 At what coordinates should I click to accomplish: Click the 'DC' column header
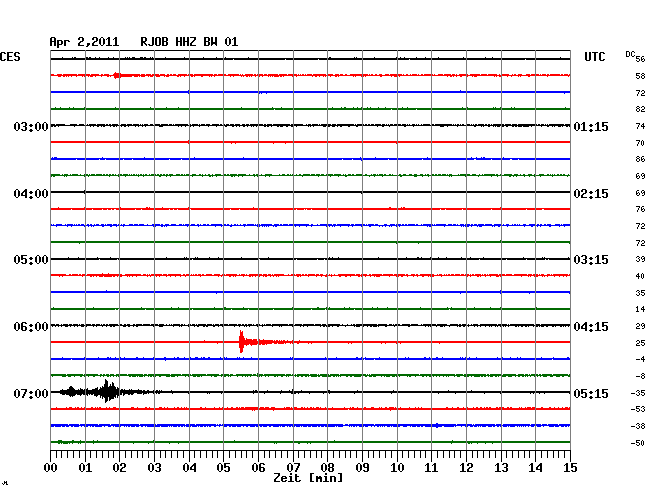(x=630, y=54)
